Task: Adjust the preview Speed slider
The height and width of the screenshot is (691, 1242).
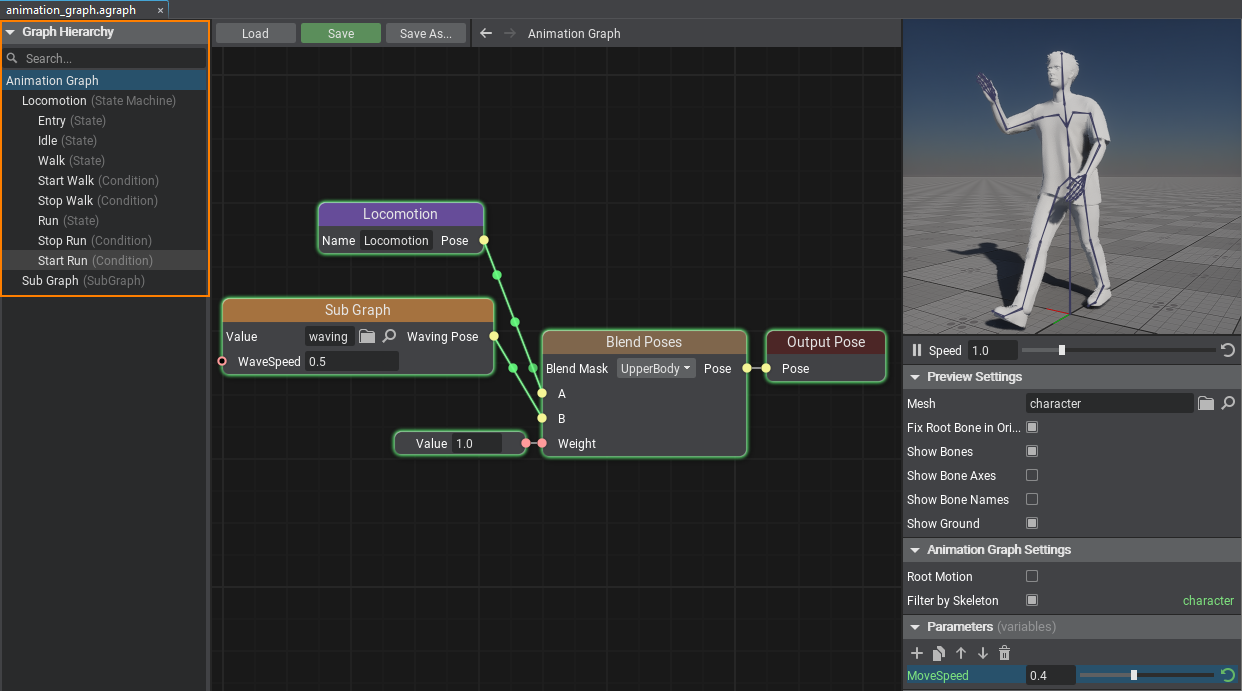Action: point(1119,350)
